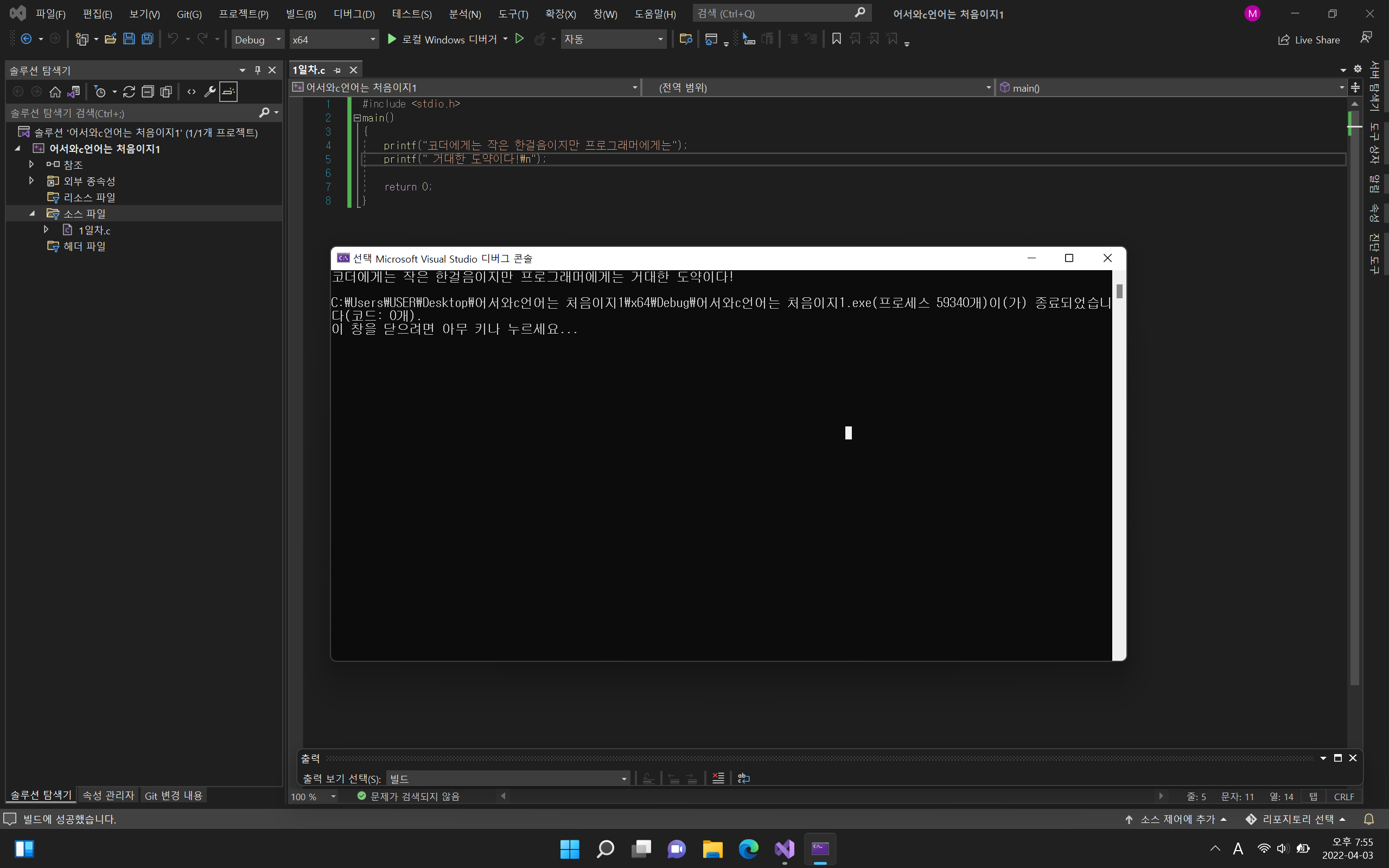Click the Visual Studio taskbar icon
1389x868 pixels.
point(784,848)
